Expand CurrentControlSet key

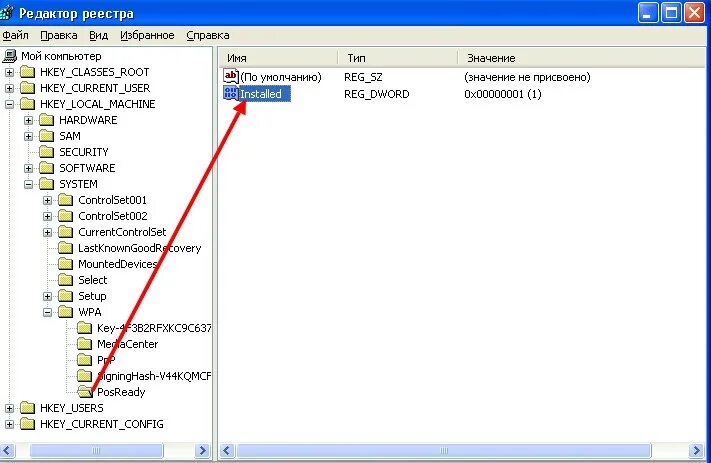coord(48,232)
